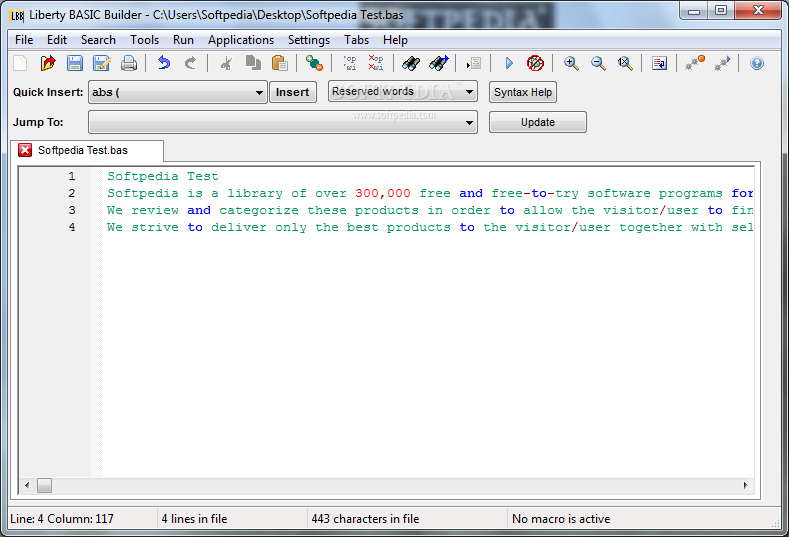The image size is (789, 537).
Task: Click the text 'Softpedia Test' on line 1
Action: pos(163,176)
